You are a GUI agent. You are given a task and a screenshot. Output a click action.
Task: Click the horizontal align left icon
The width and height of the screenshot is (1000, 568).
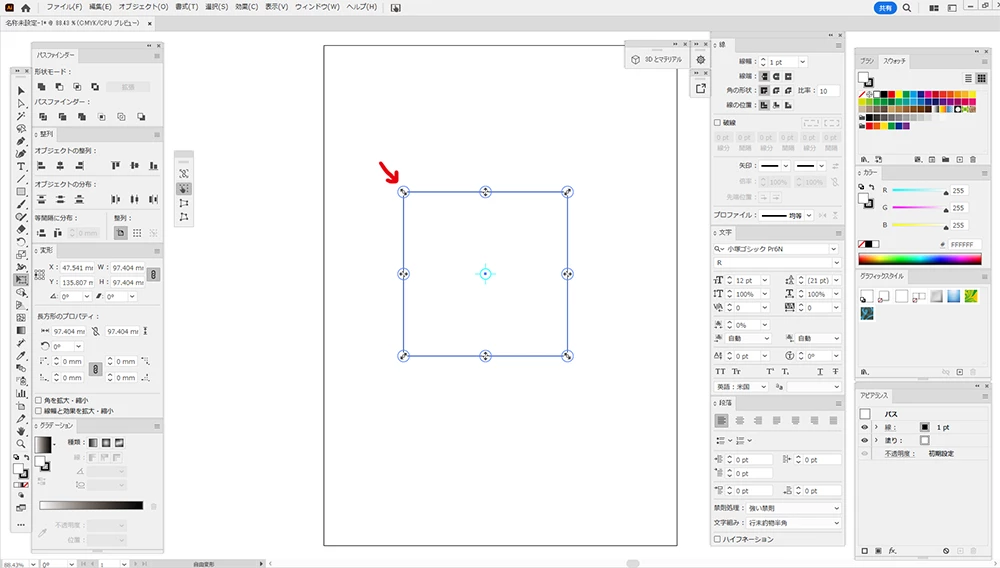tap(41, 166)
